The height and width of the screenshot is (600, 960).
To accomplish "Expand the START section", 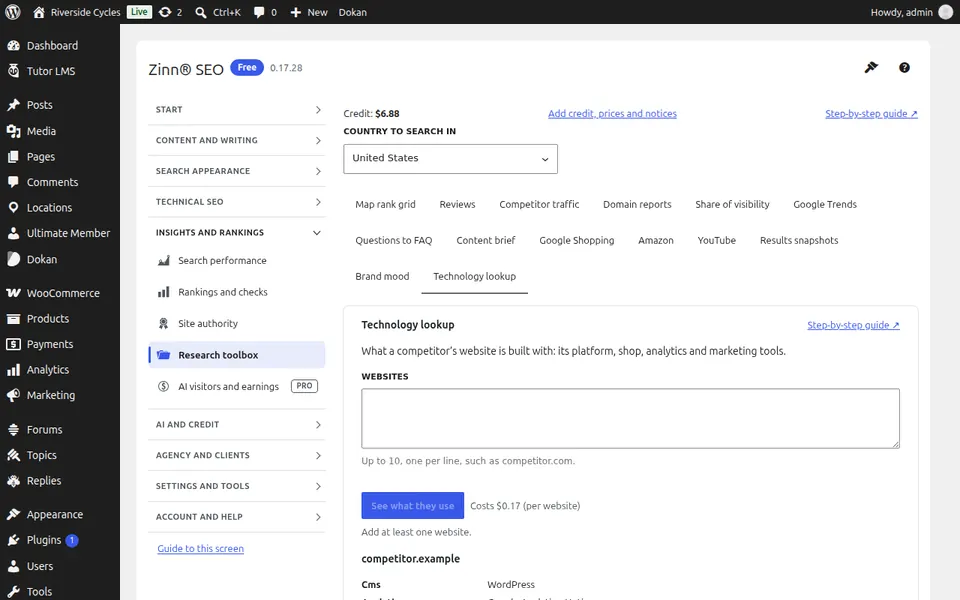I will tap(237, 110).
